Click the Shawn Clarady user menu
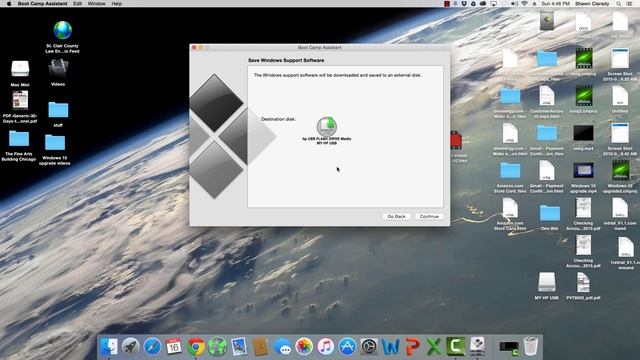The height and width of the screenshot is (360, 640). (592, 4)
